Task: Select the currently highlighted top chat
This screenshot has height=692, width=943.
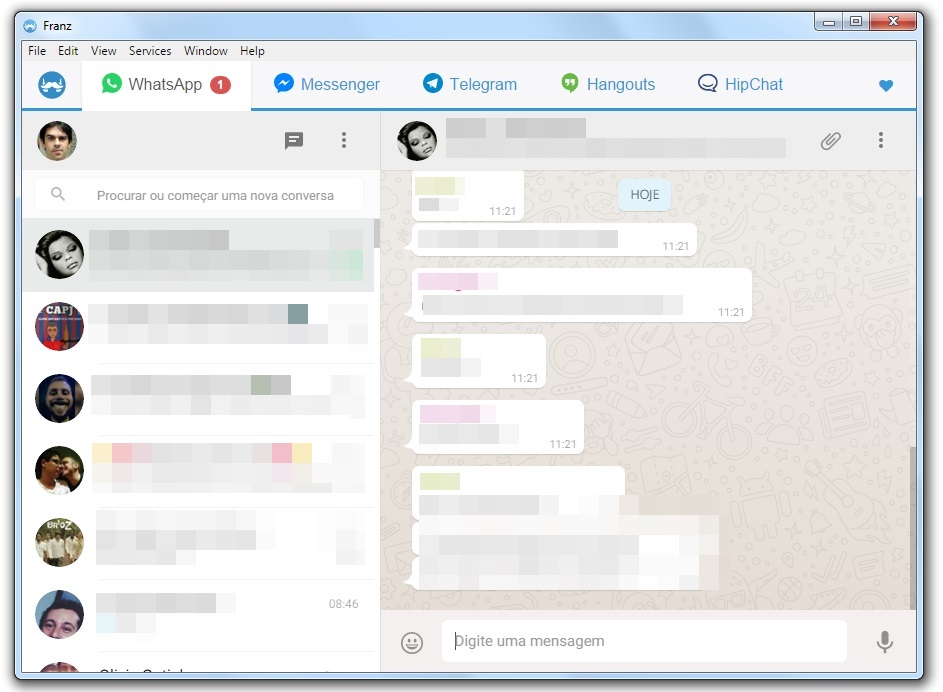Action: coord(198,255)
